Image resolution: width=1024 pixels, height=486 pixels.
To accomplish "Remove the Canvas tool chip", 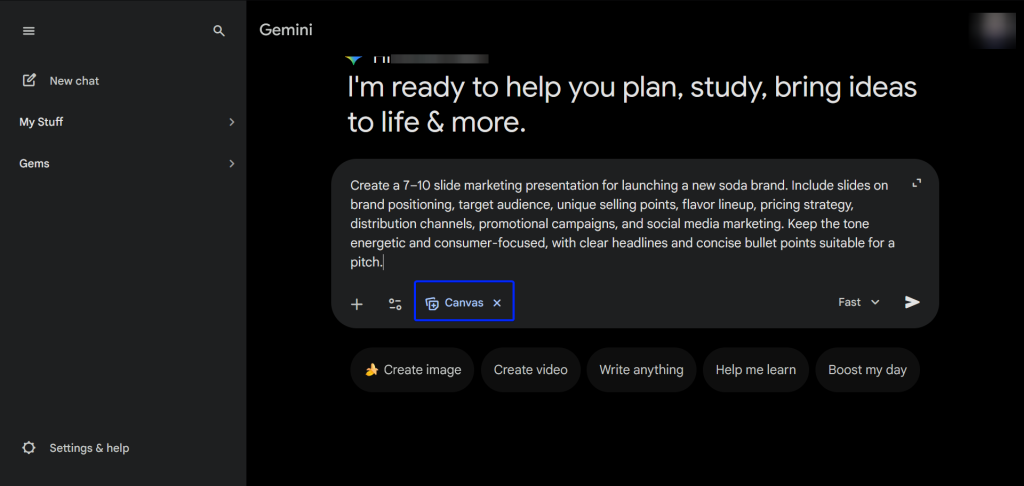I will click(x=497, y=303).
